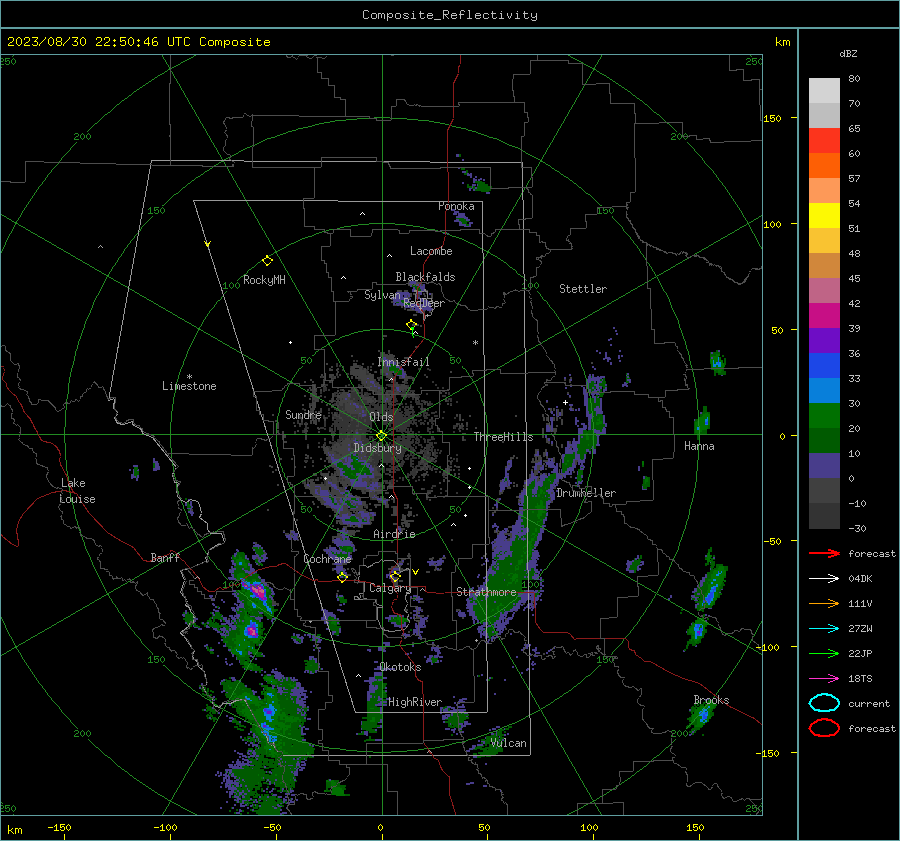The width and height of the screenshot is (900, 841).
Task: Click the Lake Louise label
Action: [x=77, y=491]
